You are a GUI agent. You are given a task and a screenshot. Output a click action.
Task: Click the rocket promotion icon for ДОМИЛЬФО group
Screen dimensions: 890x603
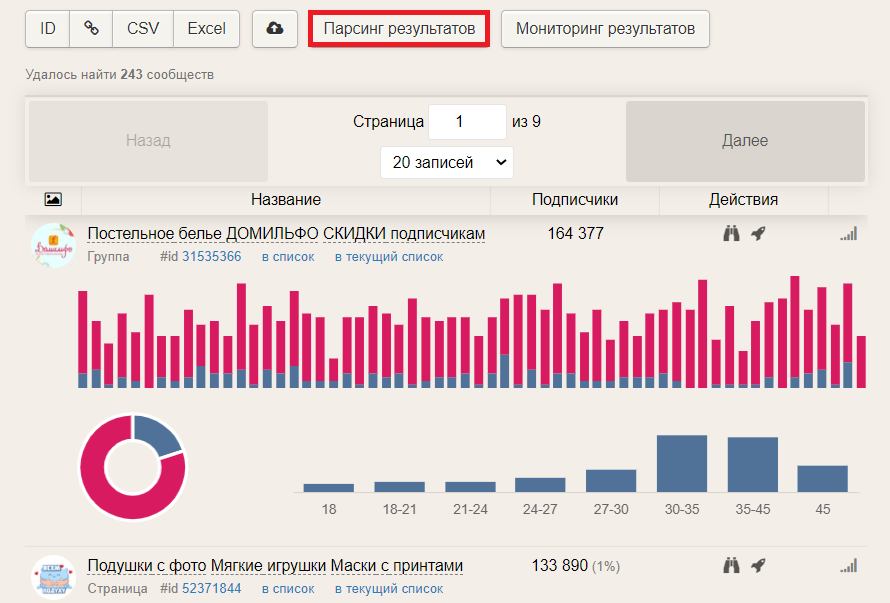point(758,232)
